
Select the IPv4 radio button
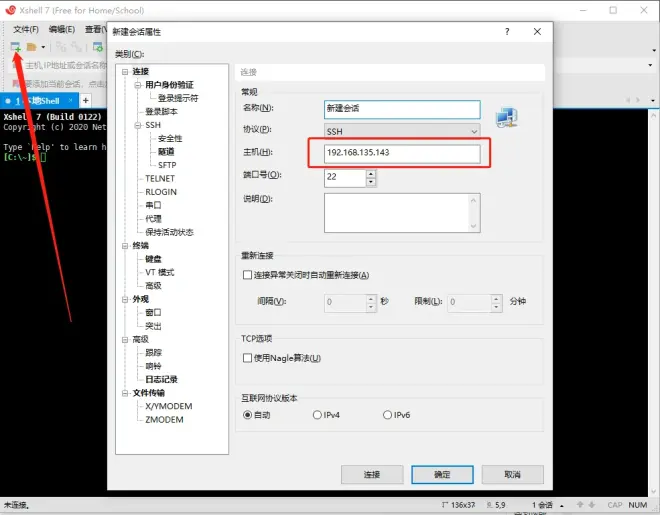tap(317, 415)
